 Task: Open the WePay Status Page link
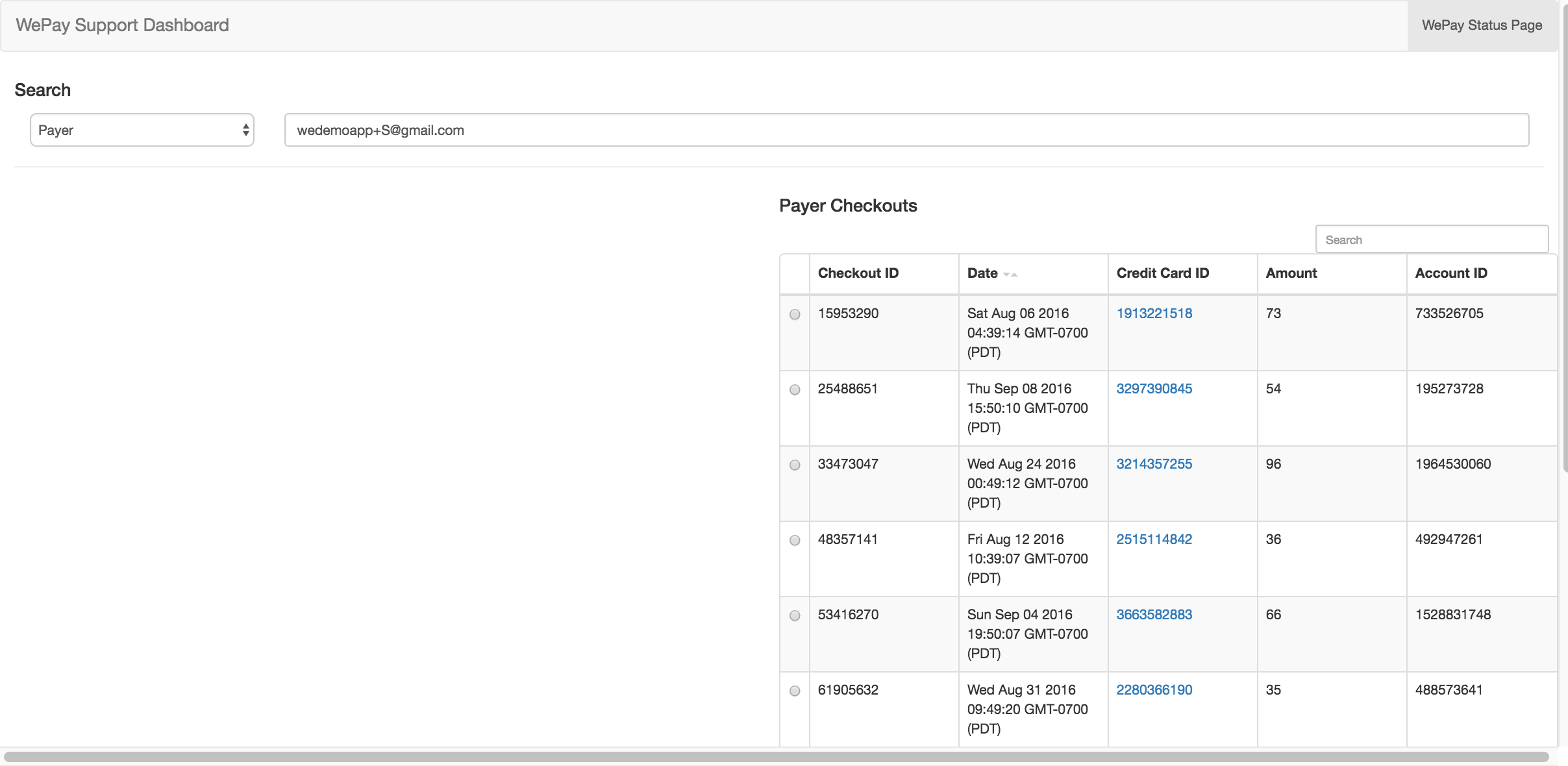[1482, 25]
